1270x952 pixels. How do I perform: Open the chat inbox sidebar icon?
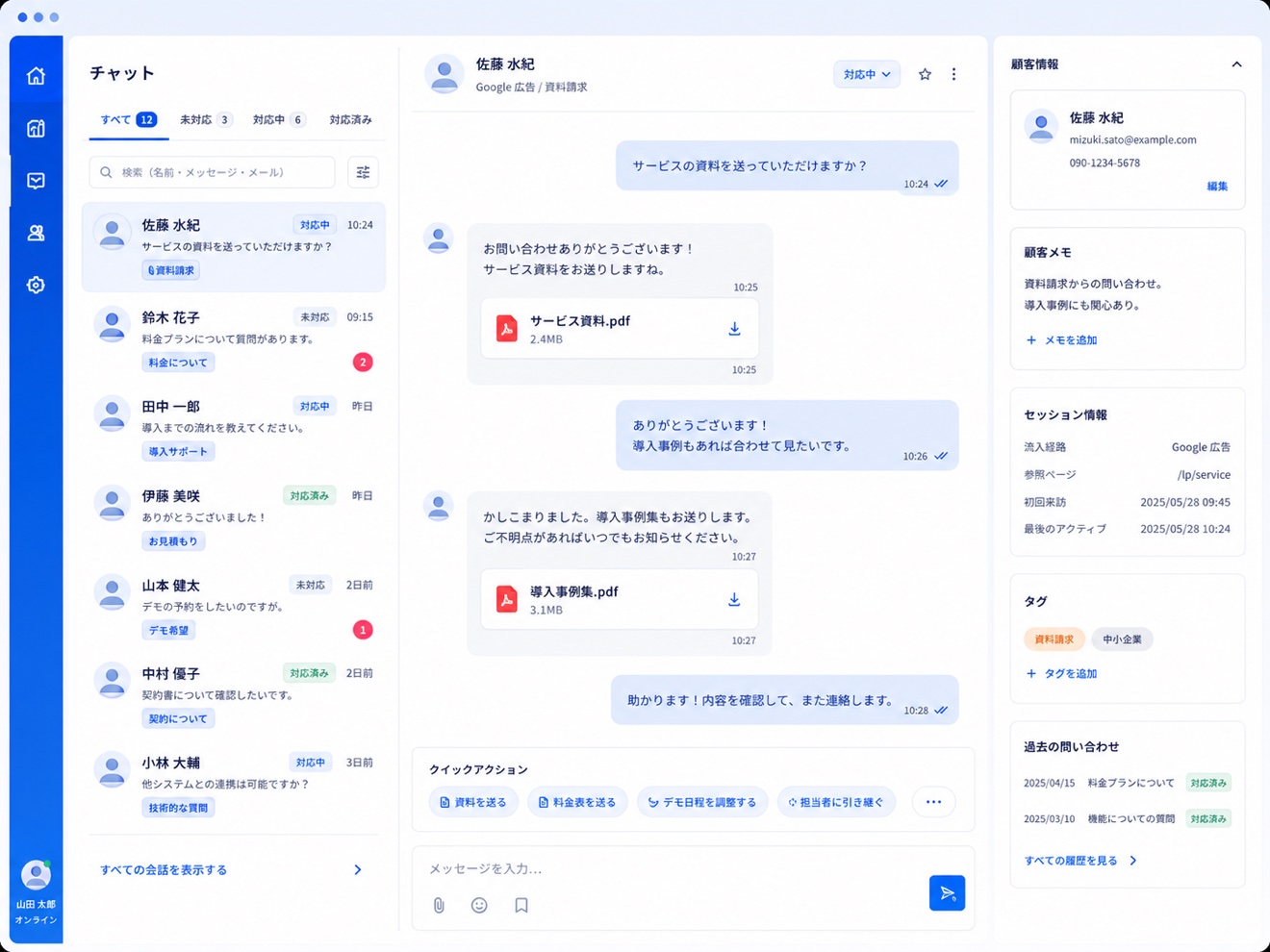click(x=36, y=181)
